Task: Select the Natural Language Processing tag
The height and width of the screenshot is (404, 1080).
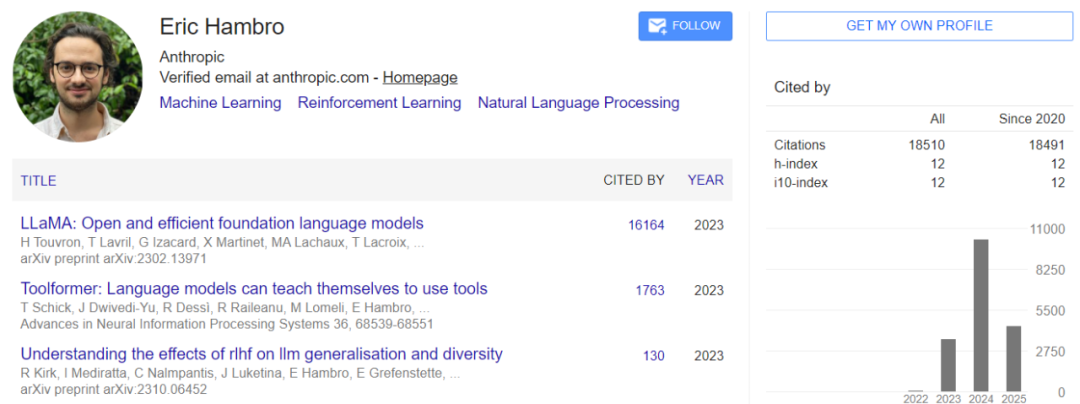Action: coord(578,102)
